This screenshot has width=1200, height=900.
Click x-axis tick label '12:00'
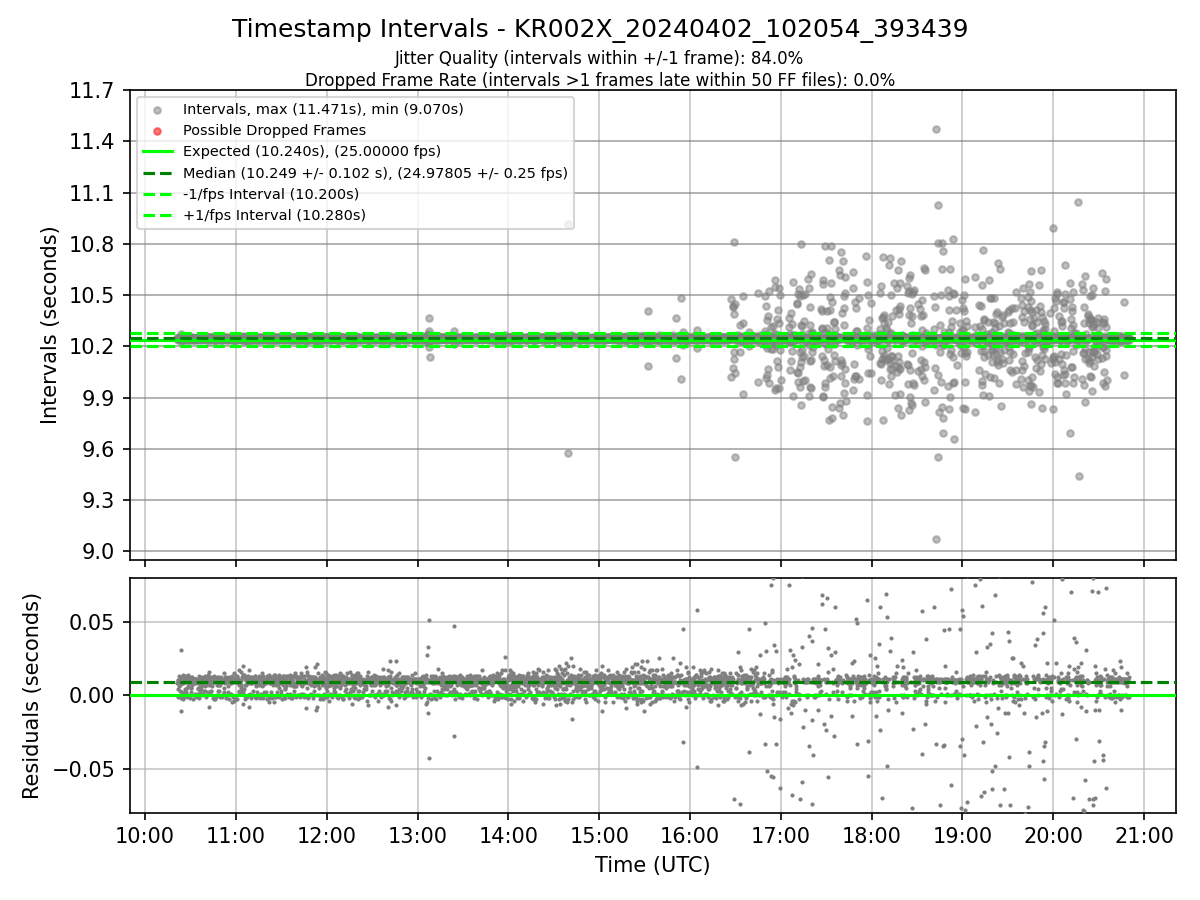pyautogui.click(x=327, y=835)
